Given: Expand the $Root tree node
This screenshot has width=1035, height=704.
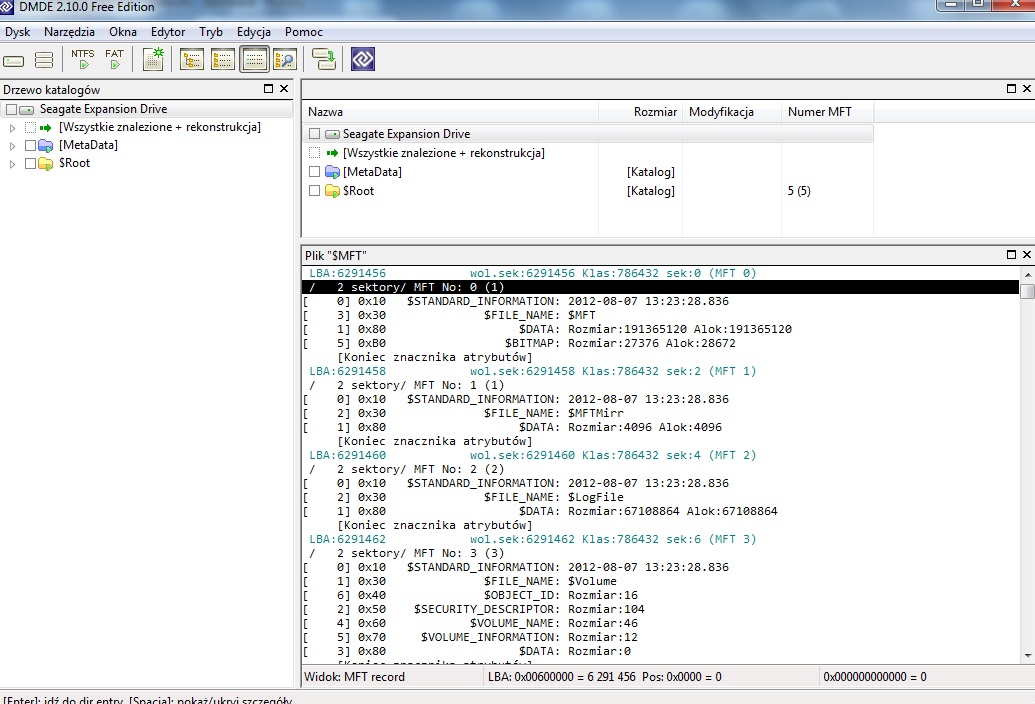Looking at the screenshot, I should [x=12, y=164].
